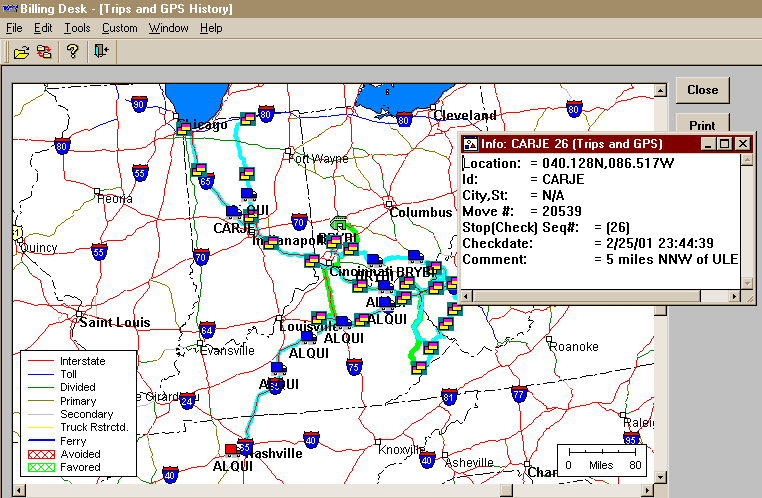Viewport: 762px width, 498px height.
Task: Click Info window horizontal scroll left arrow
Action: (x=467, y=295)
